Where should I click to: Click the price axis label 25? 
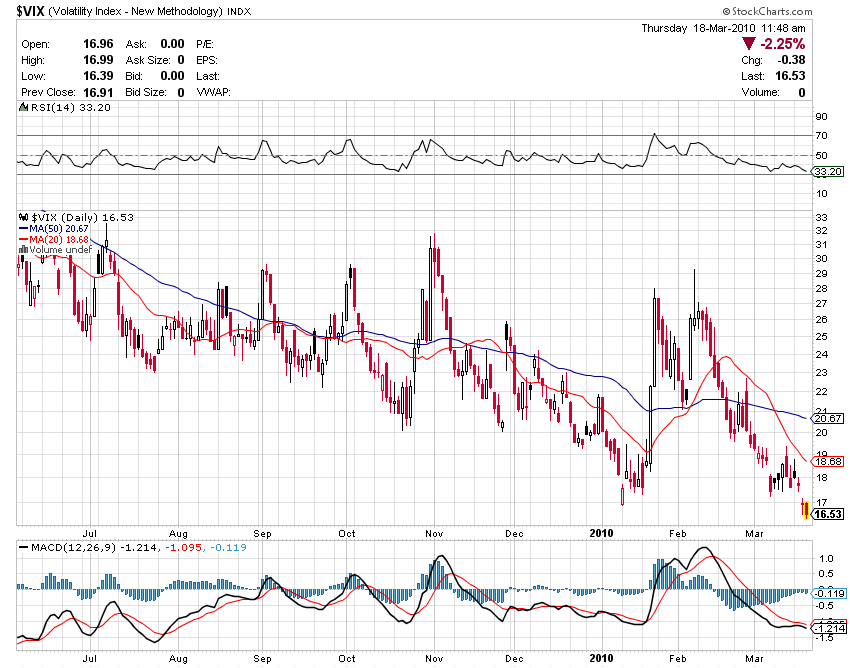(821, 337)
